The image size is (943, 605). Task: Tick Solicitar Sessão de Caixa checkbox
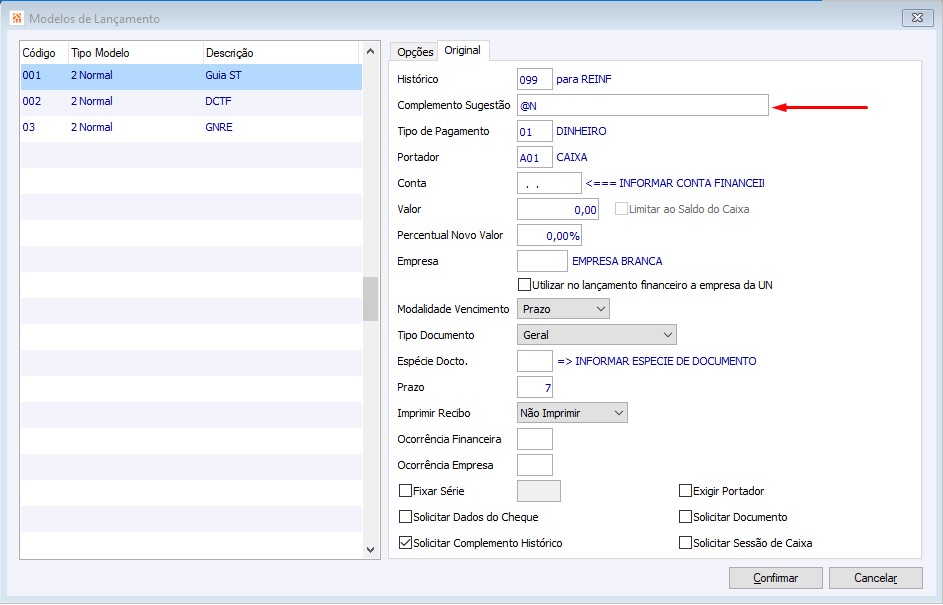click(x=685, y=543)
